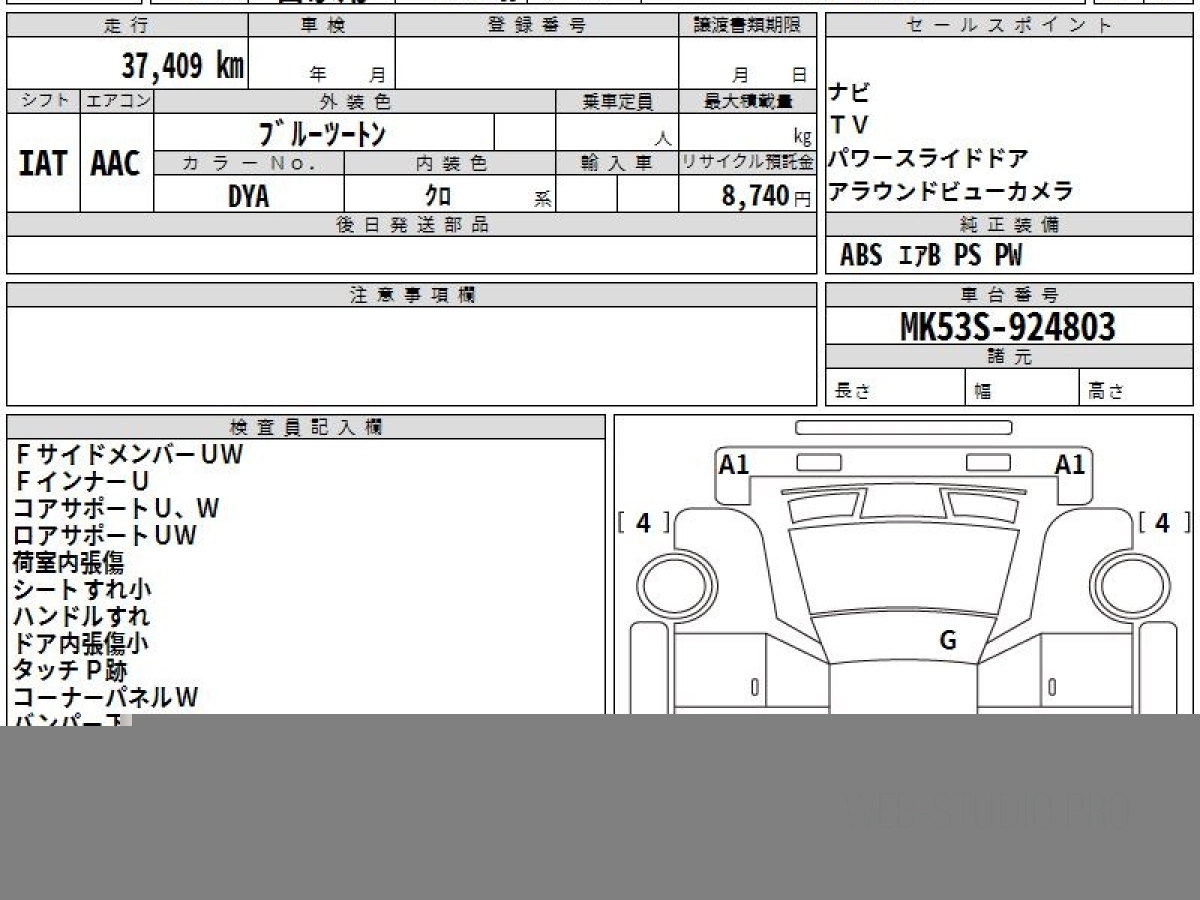Click the left front wheel on car diagram
This screenshot has height=900, width=1200.
click(x=678, y=585)
